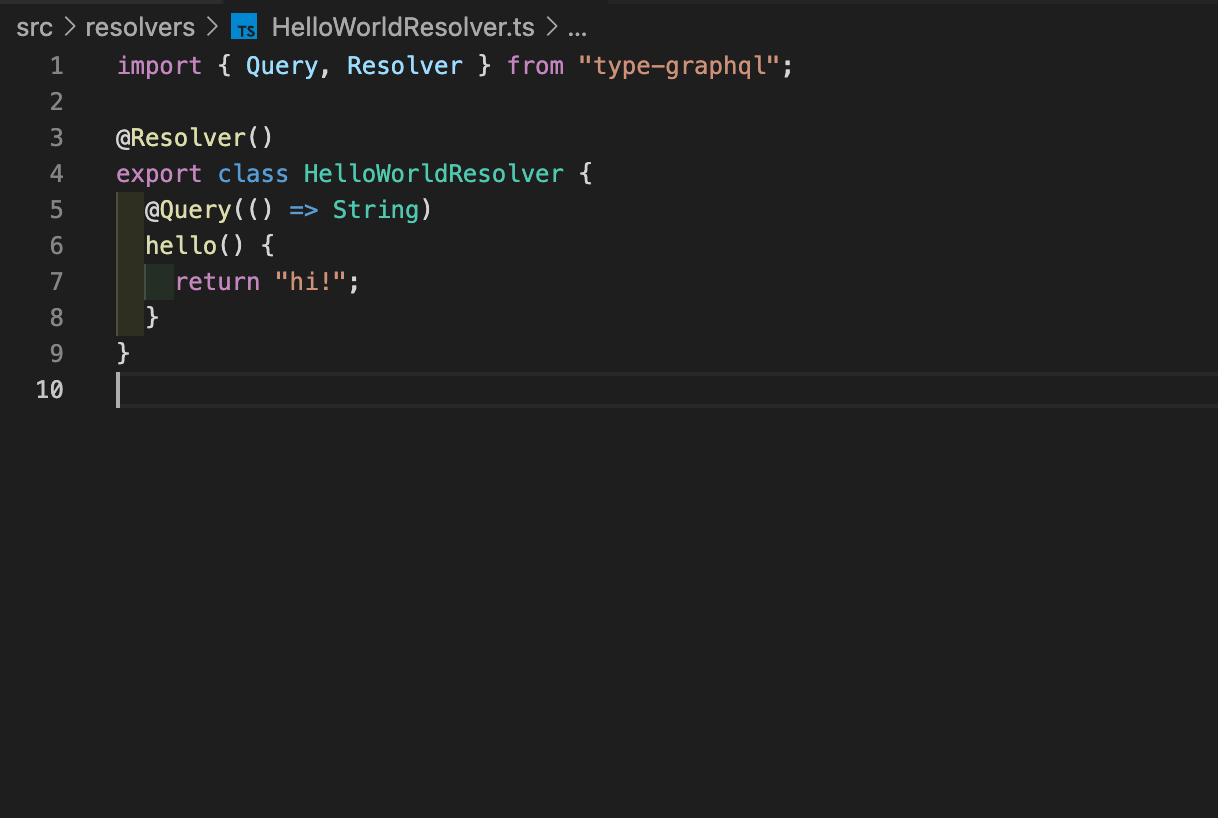Click the 'from' keyword on line 1
The image size is (1218, 818).
pyautogui.click(x=536, y=66)
